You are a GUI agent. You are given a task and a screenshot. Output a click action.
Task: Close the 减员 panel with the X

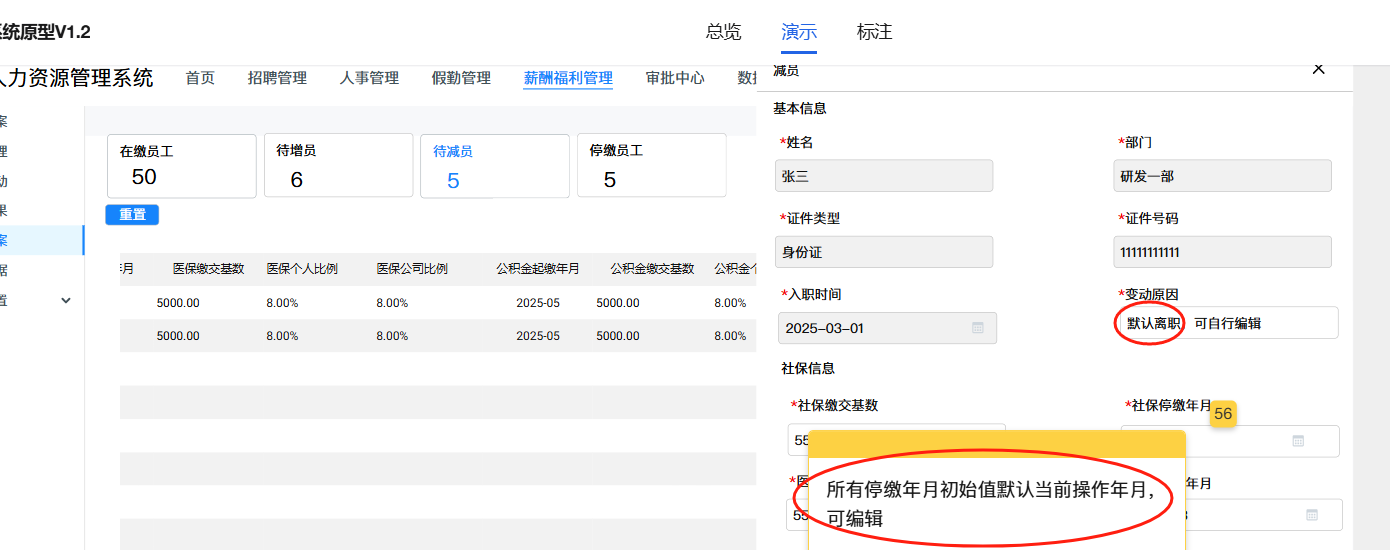click(x=1318, y=68)
